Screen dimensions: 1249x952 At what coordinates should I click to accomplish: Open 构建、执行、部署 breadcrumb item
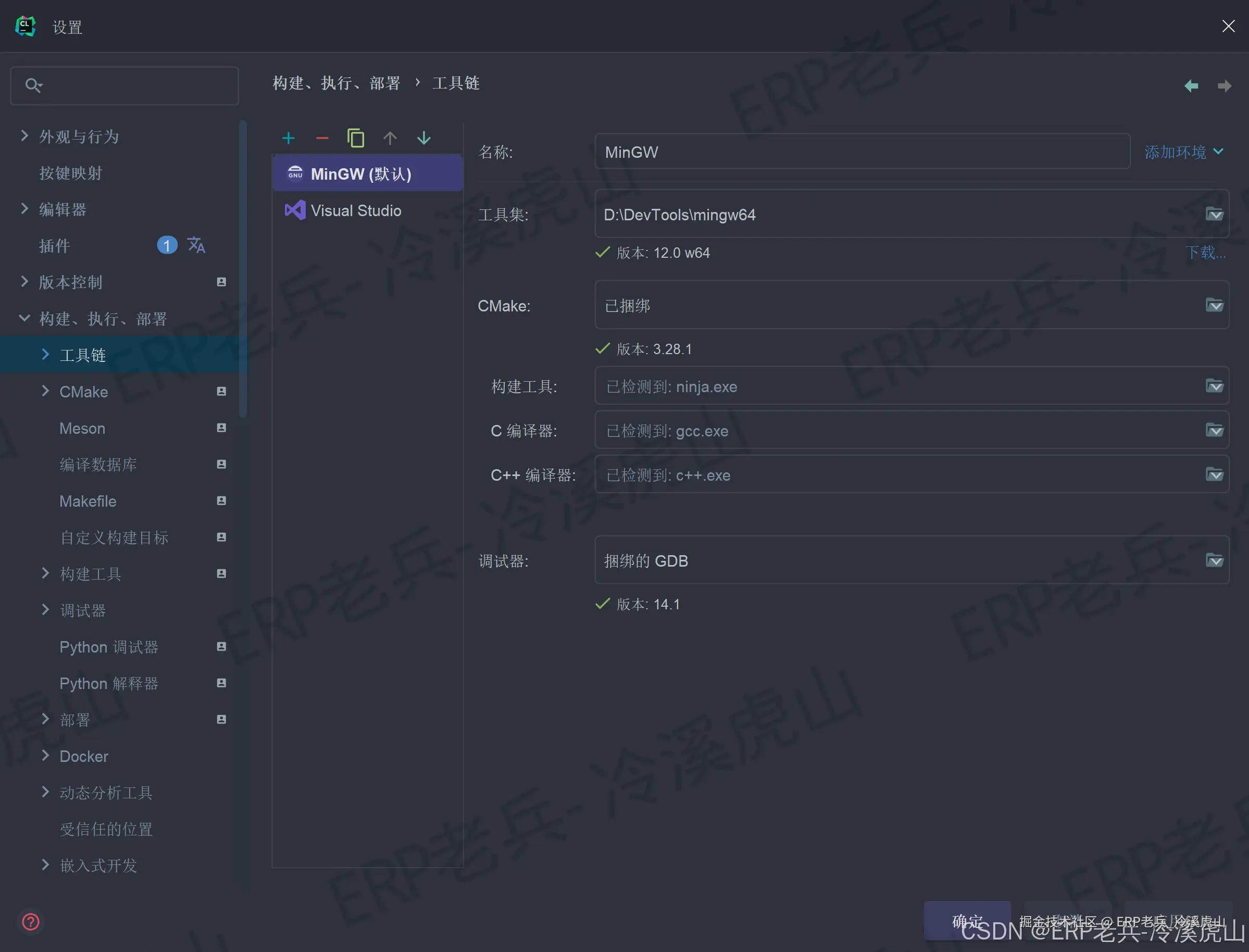tap(336, 83)
